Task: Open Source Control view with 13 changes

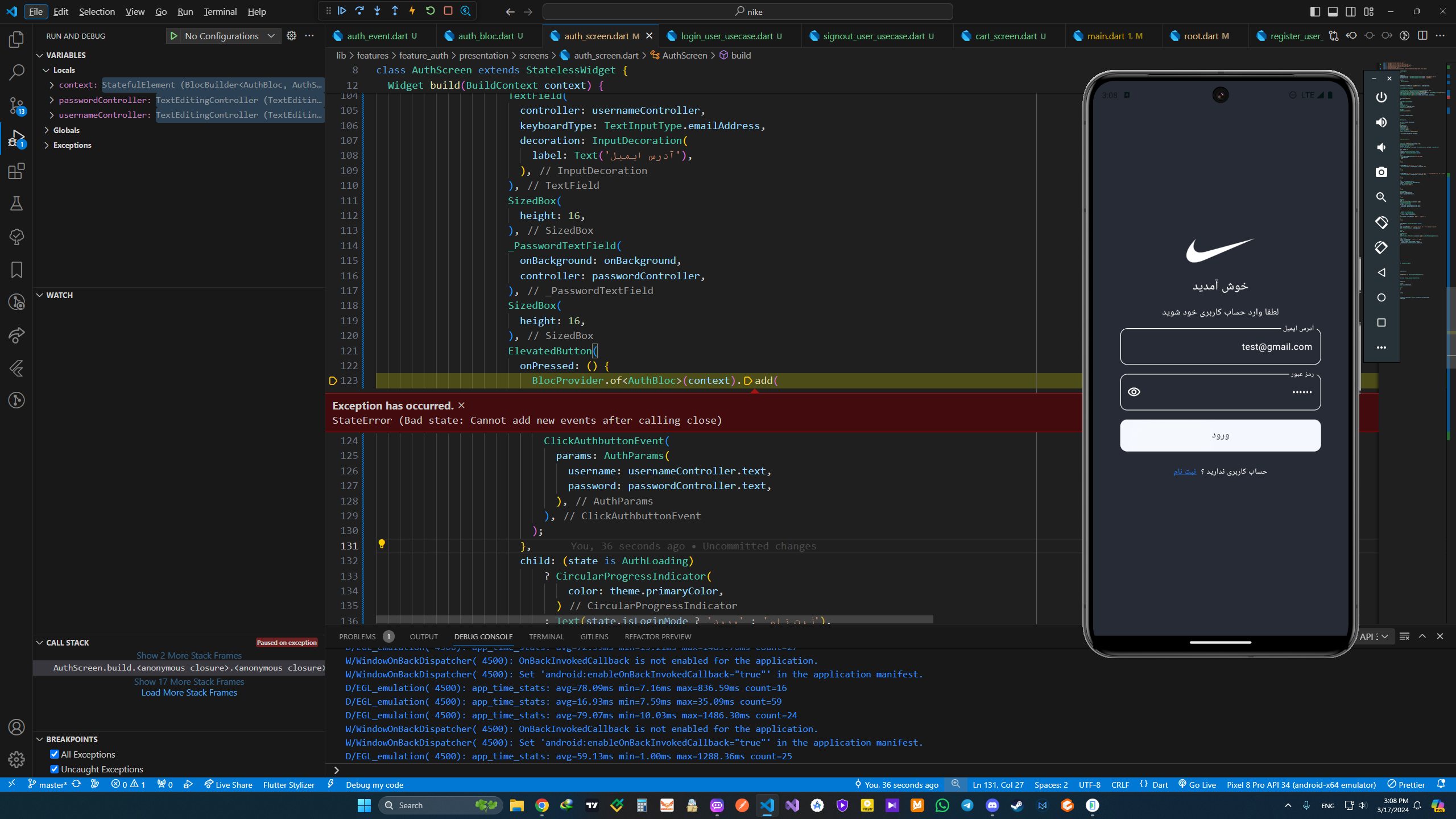Action: [x=16, y=105]
